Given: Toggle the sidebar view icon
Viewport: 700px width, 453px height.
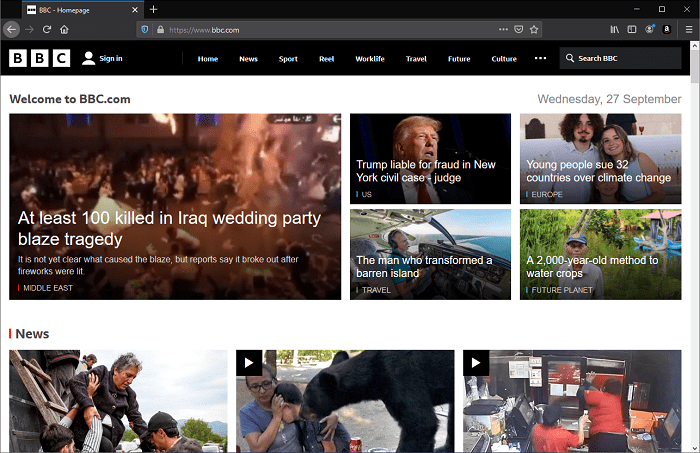Looking at the screenshot, I should [632, 30].
